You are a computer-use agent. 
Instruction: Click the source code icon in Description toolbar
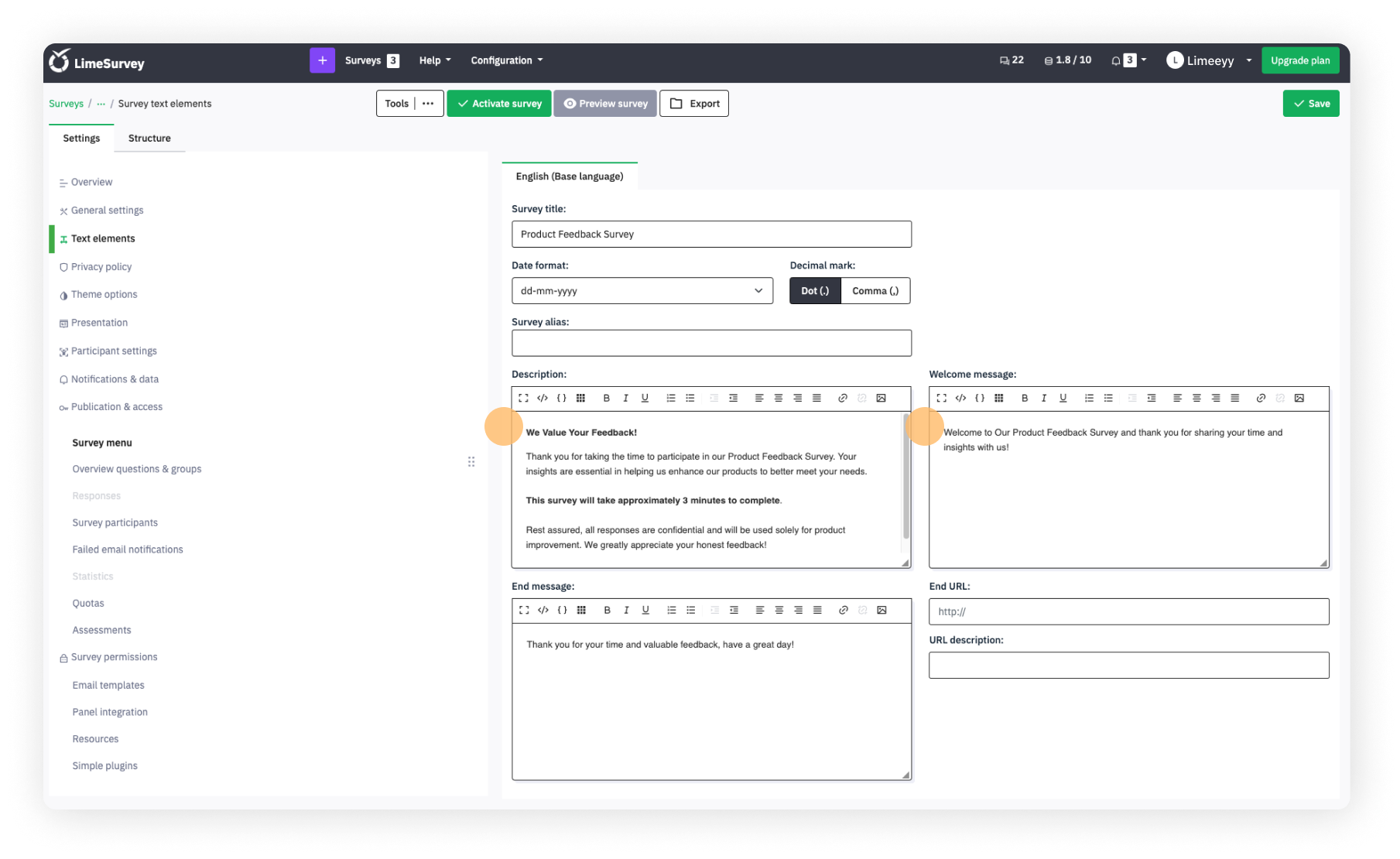click(x=543, y=398)
